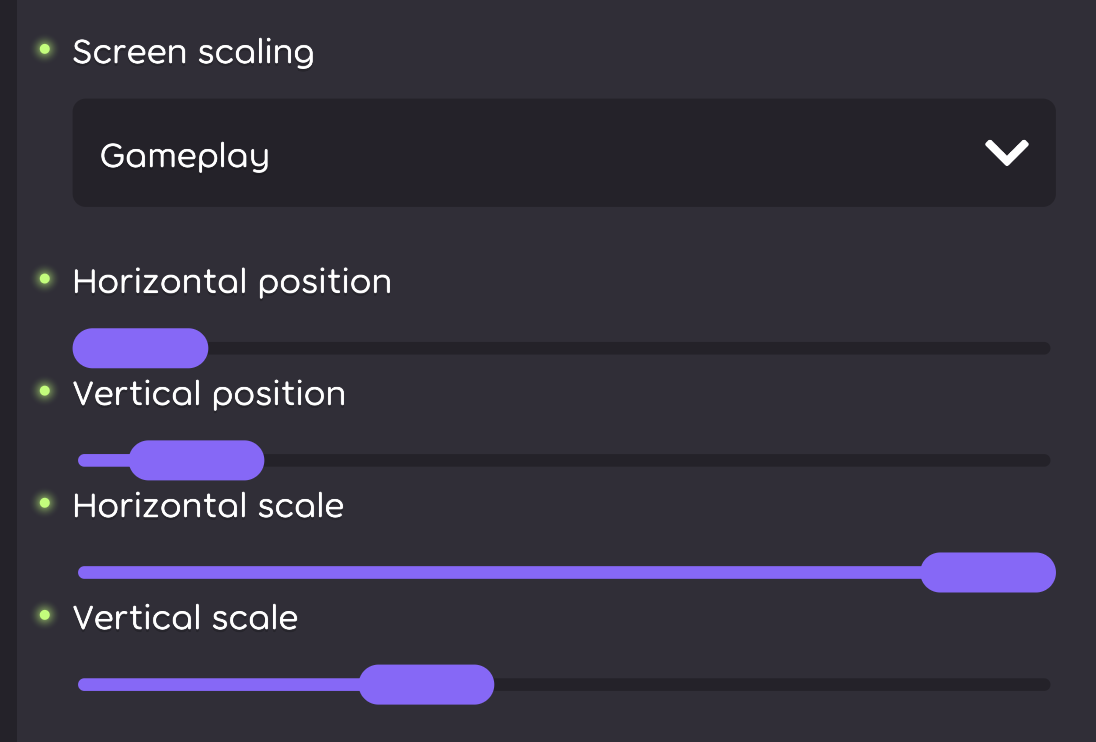This screenshot has height=742, width=1096.
Task: Click the Vertical position slider handle
Action: [196, 460]
